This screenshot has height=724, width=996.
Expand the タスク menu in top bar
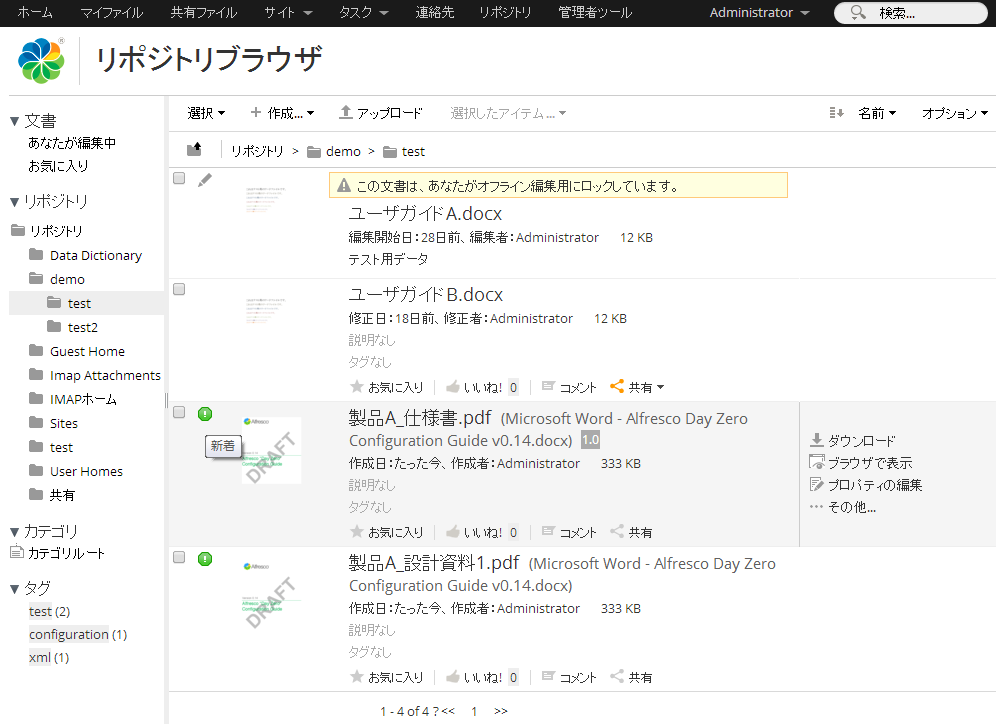pos(363,13)
